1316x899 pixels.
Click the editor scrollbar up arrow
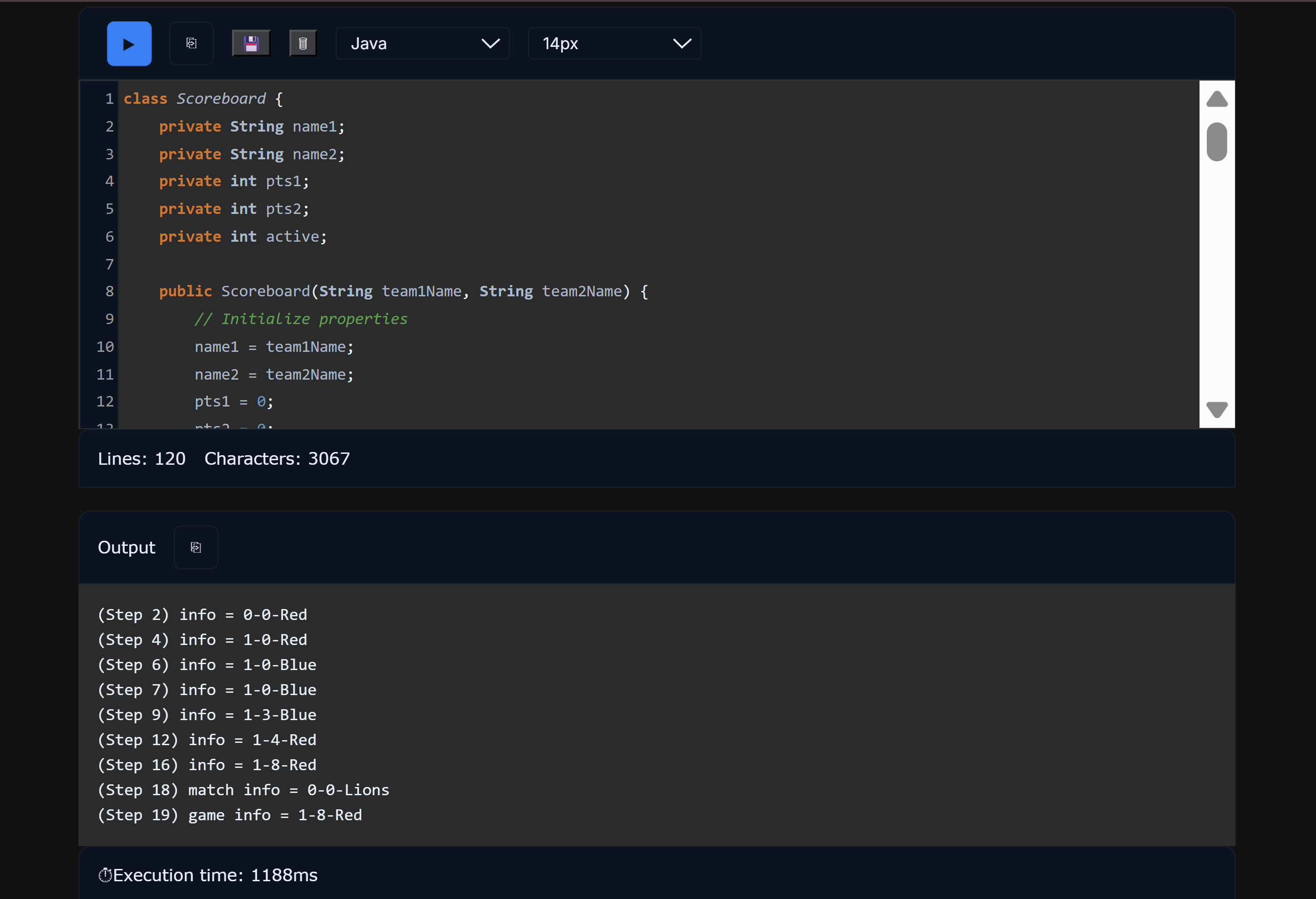tap(1216, 99)
